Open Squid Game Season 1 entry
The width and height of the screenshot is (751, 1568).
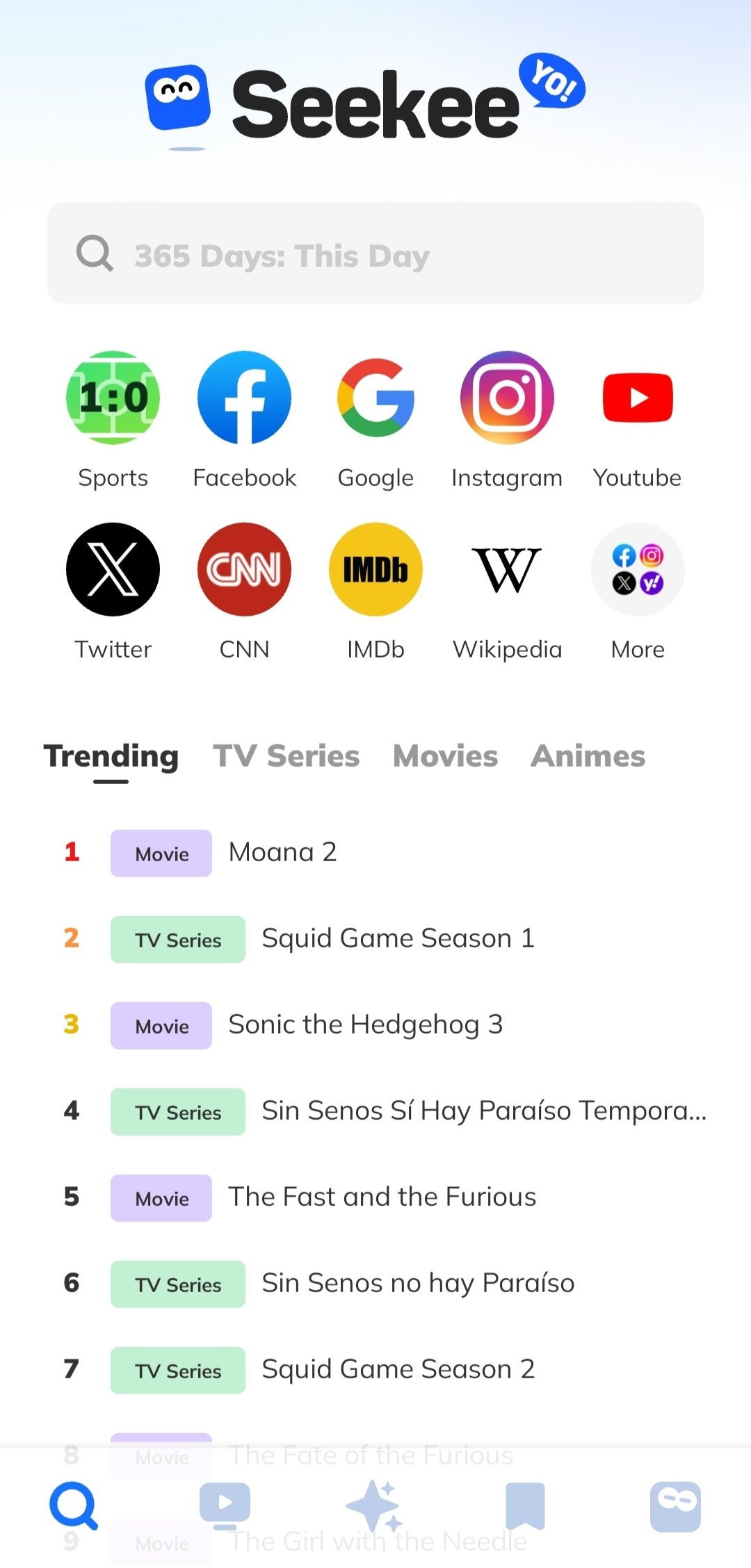pyautogui.click(x=398, y=939)
